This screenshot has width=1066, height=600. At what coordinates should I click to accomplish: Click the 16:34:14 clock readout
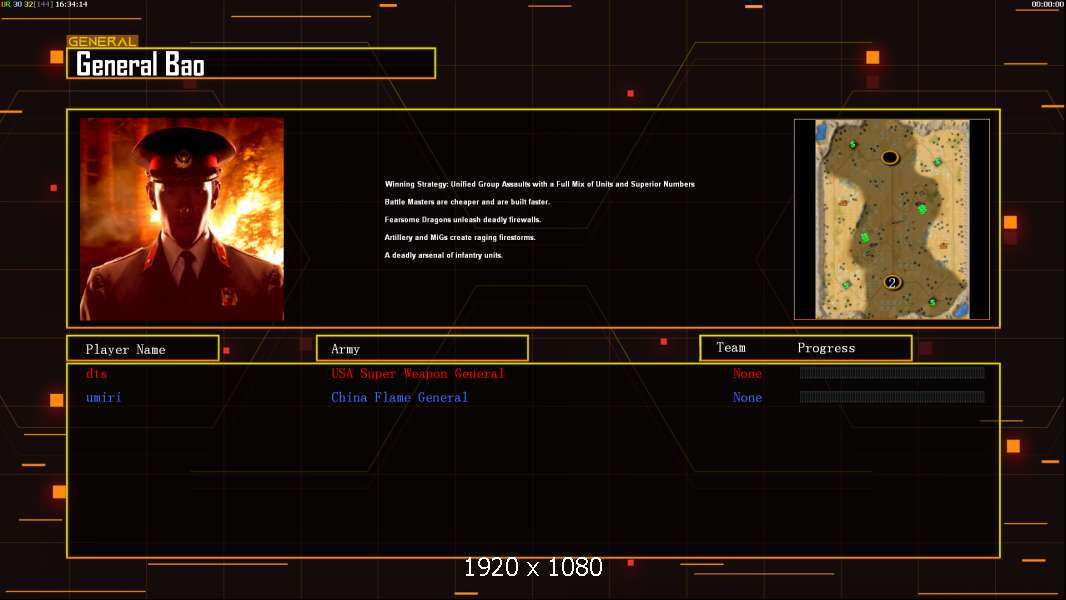coord(71,4)
